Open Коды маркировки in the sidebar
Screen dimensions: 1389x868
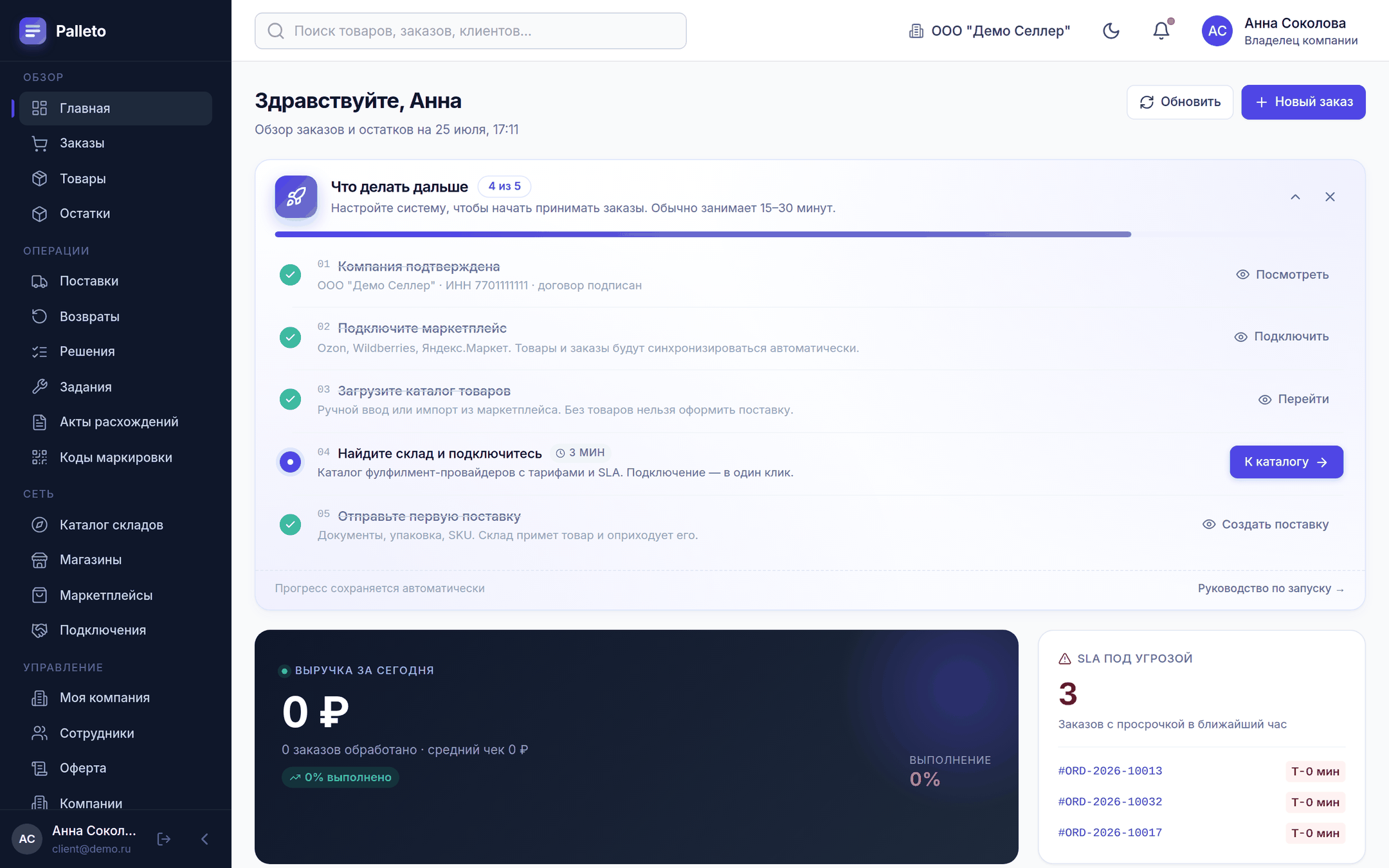[x=116, y=457]
